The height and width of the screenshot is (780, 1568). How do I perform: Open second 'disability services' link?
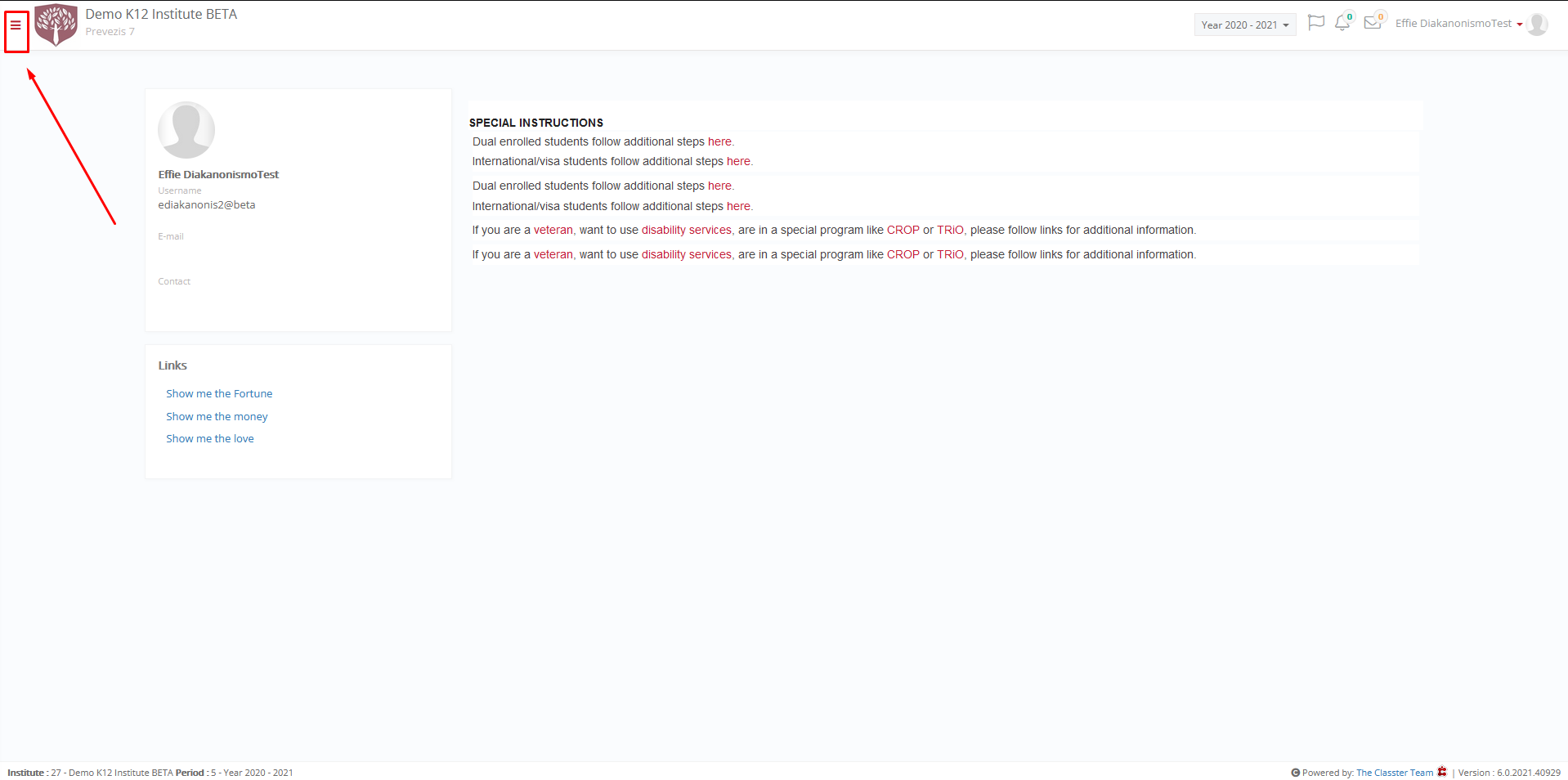(687, 255)
